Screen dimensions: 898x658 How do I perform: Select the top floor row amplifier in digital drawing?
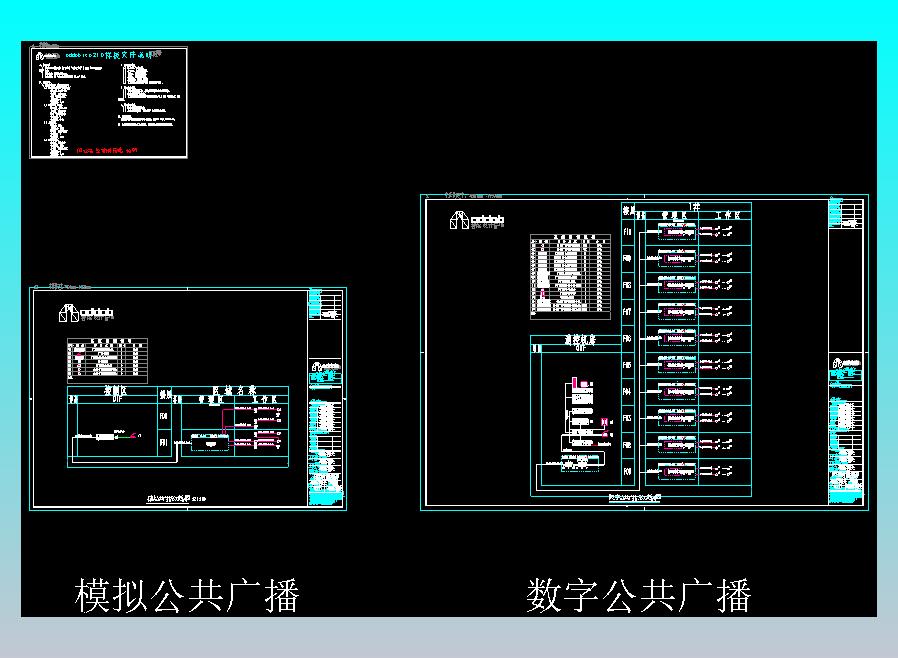click(676, 232)
